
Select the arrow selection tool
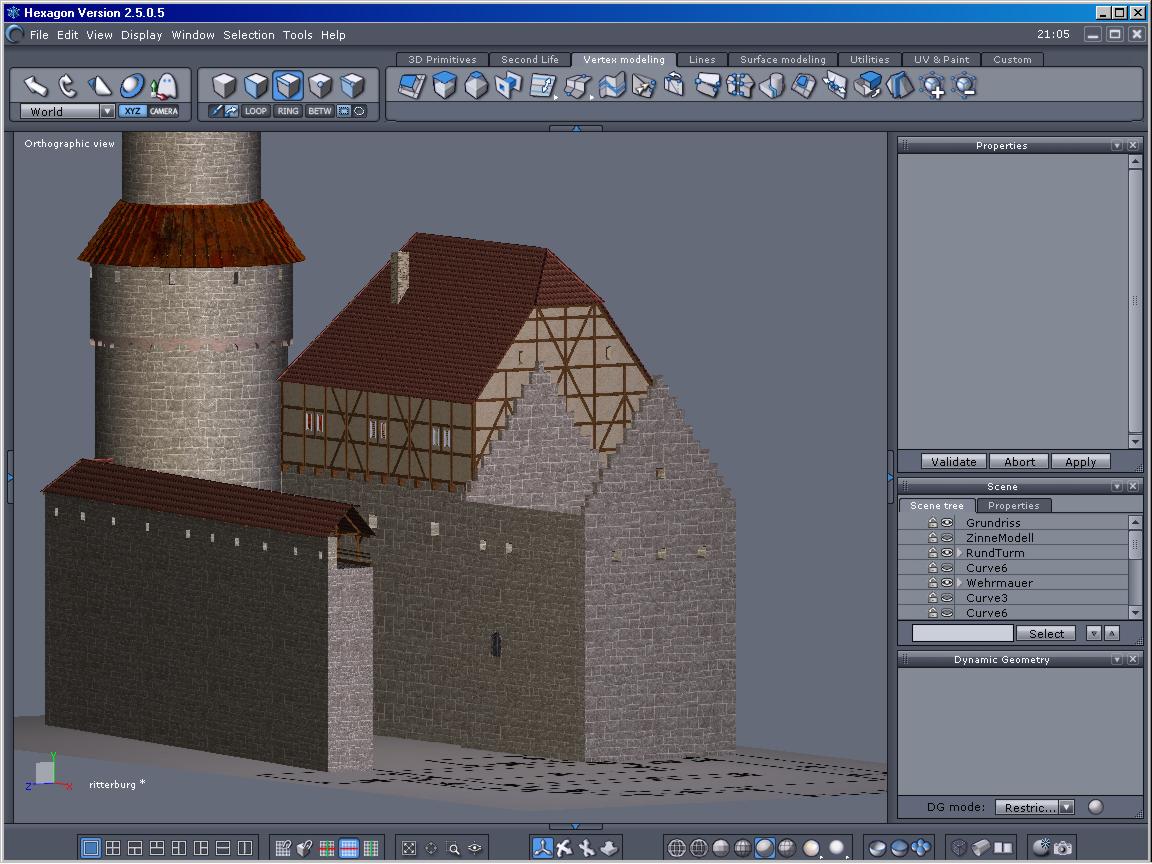37,85
